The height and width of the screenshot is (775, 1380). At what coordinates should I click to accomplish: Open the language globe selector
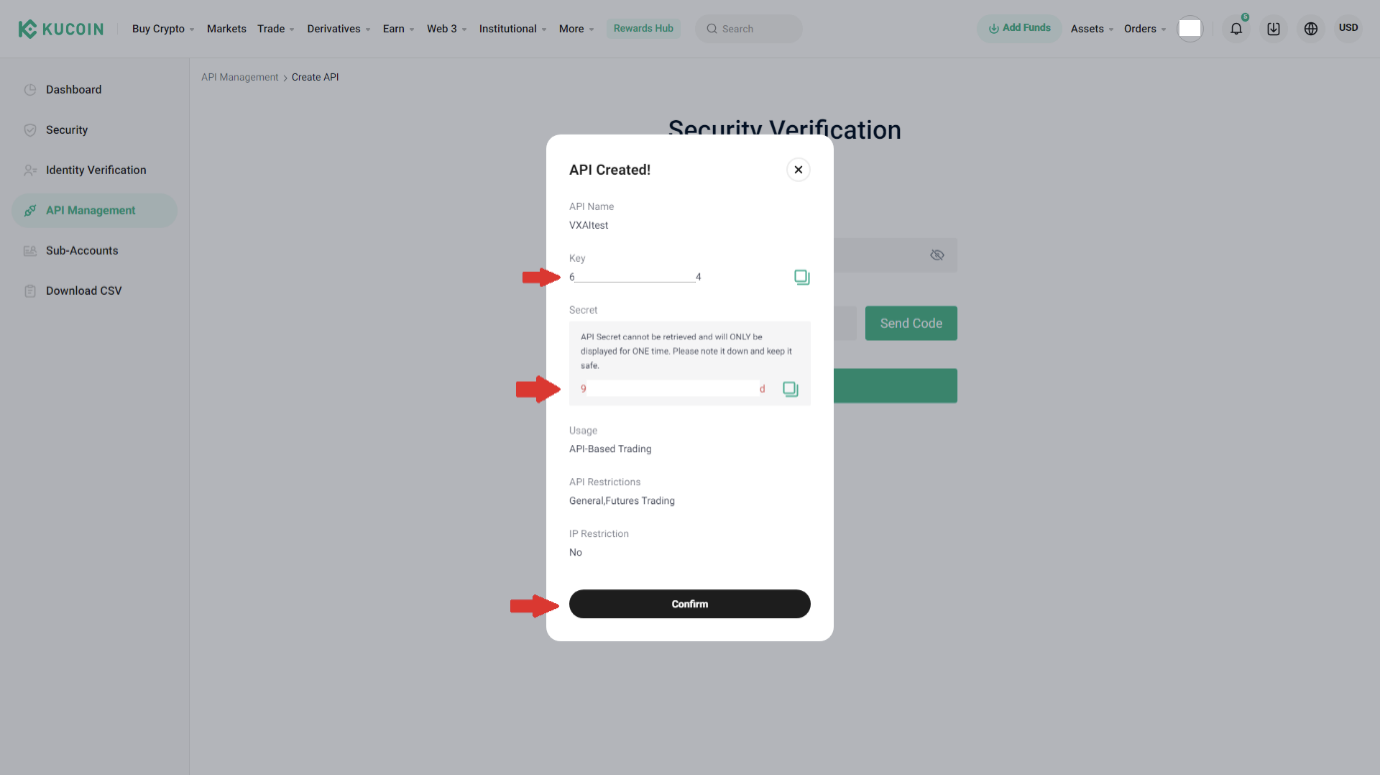click(x=1310, y=29)
